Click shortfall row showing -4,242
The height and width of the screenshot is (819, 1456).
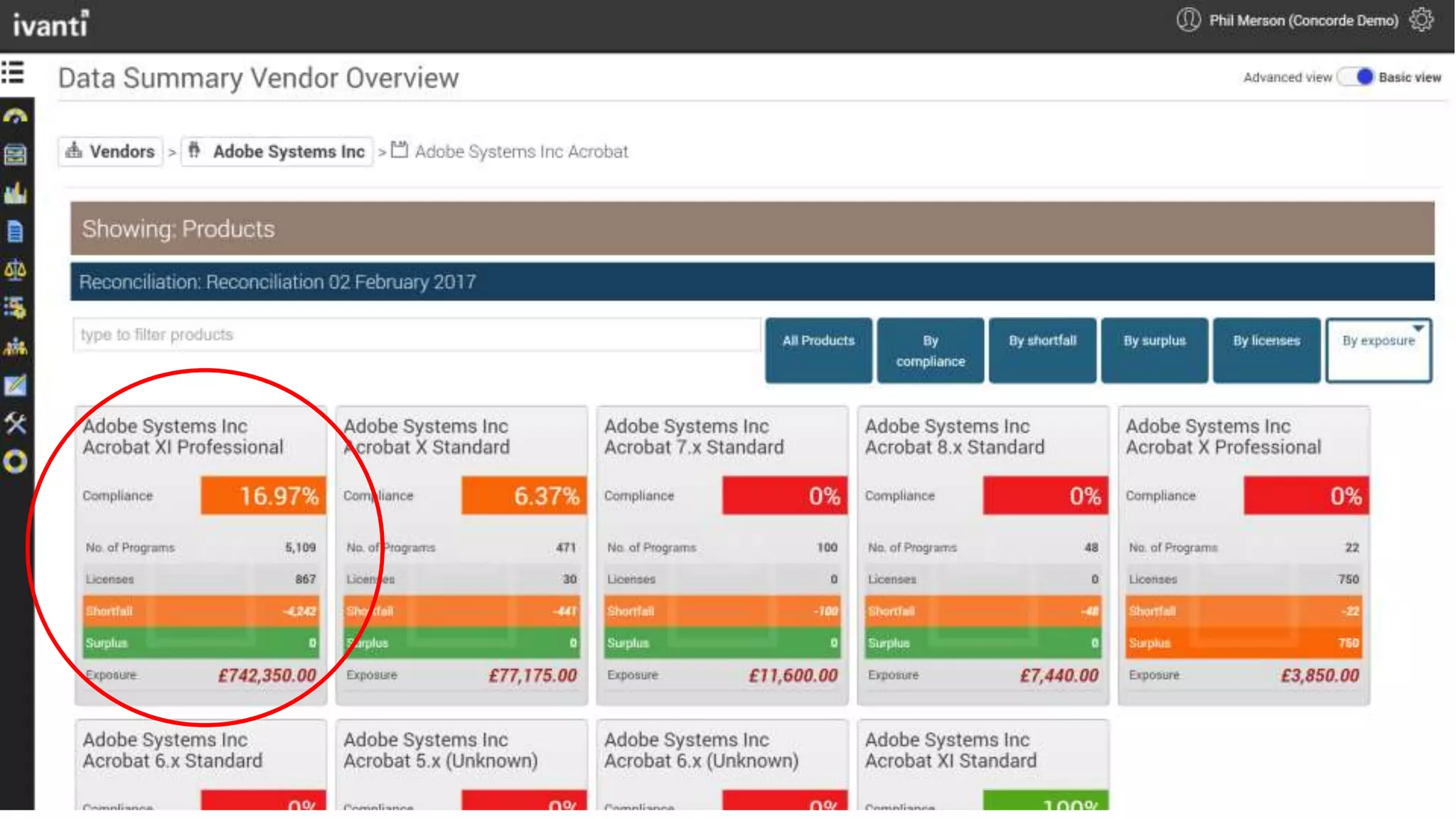click(x=201, y=611)
